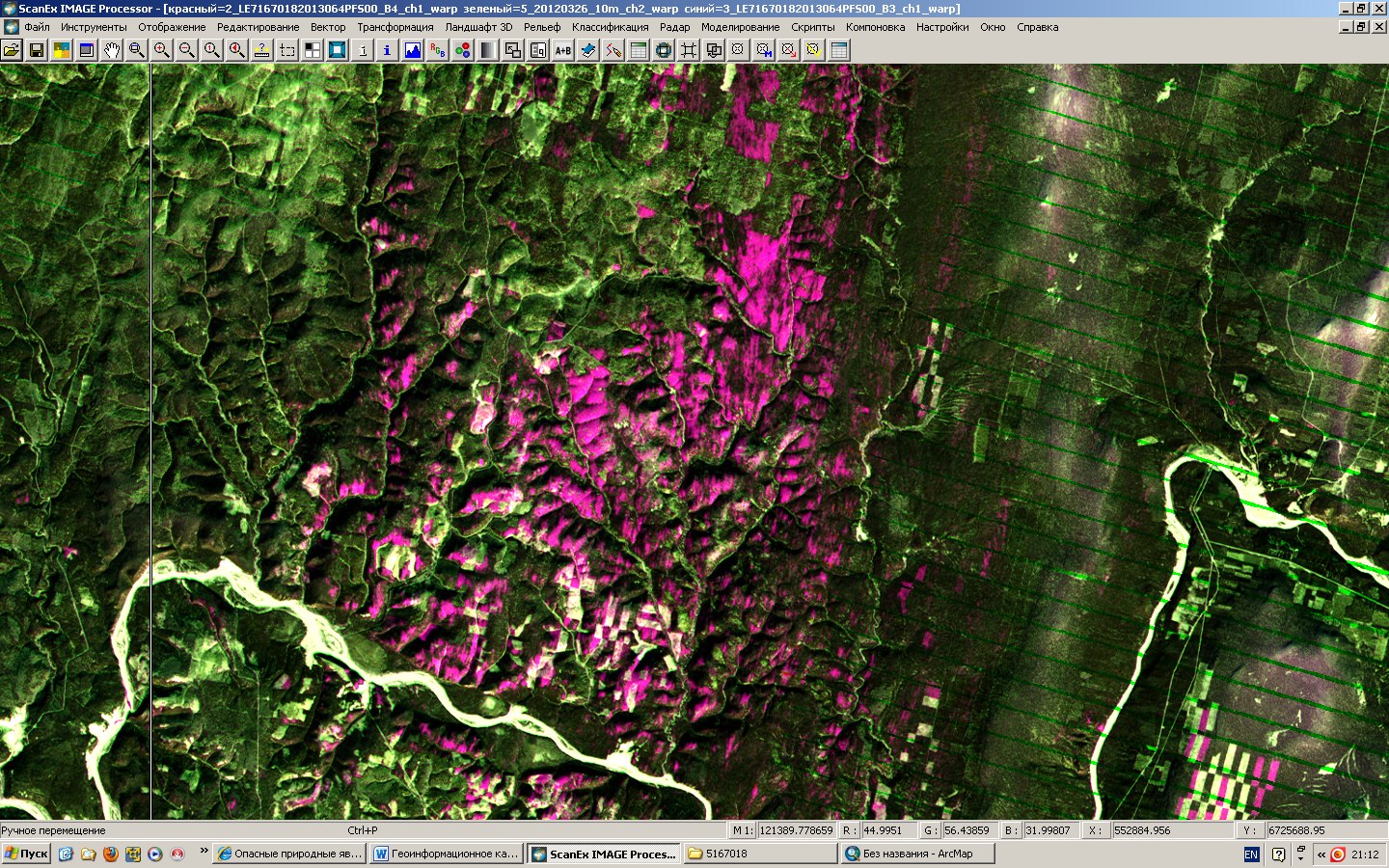Screen dimensions: 1389x868
Task: Switch to 'Геоинформационное ка...' Word taskbar window
Action: point(447,854)
